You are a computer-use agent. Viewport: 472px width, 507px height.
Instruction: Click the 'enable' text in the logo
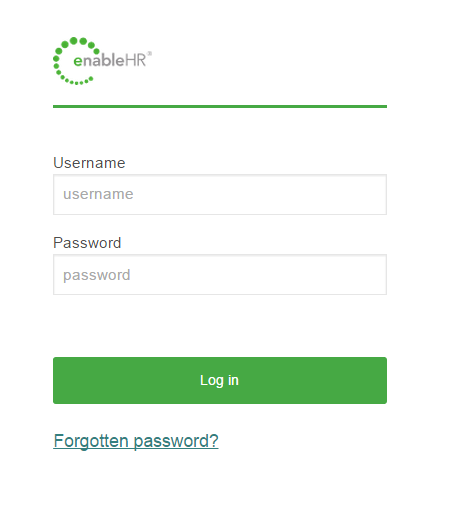[x=99, y=60]
